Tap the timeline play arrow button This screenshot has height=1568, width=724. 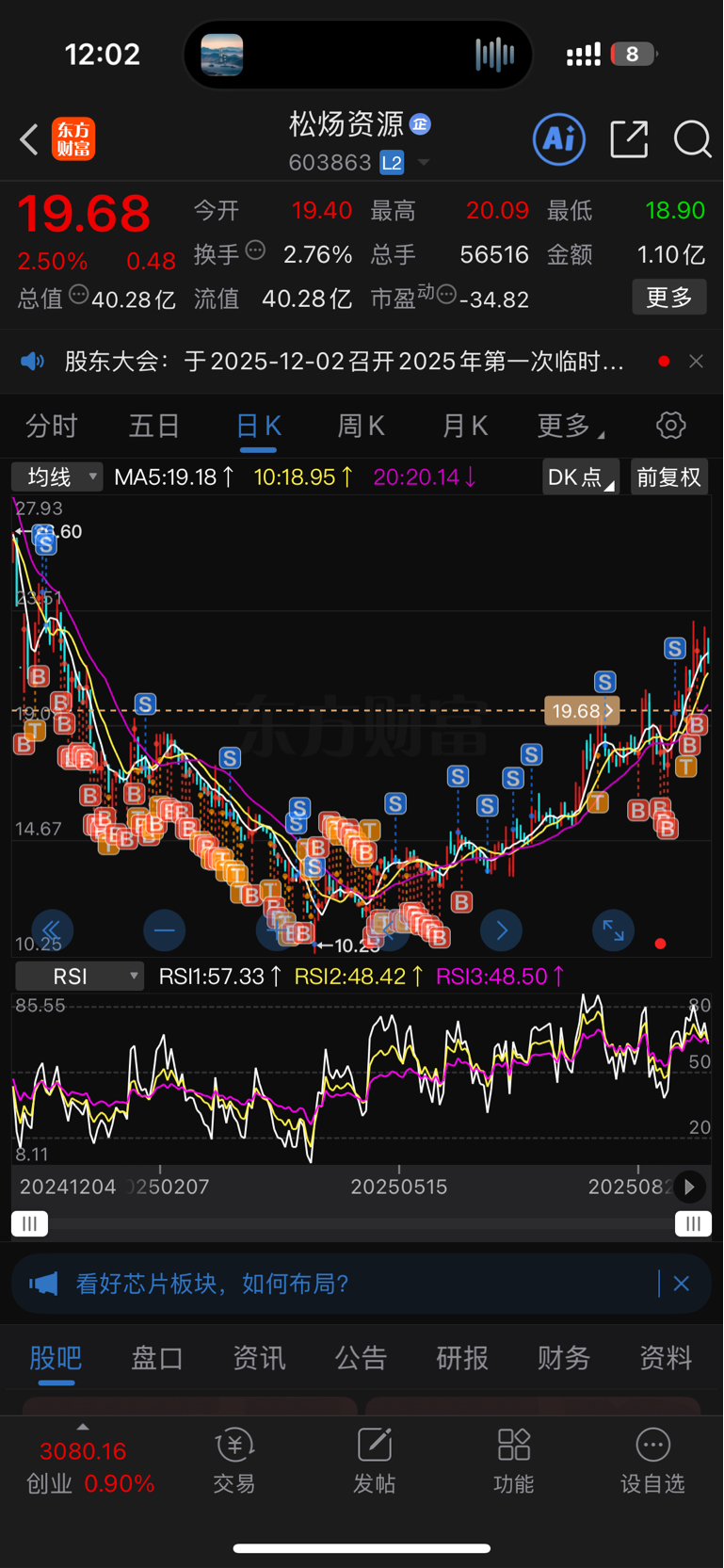click(689, 1188)
